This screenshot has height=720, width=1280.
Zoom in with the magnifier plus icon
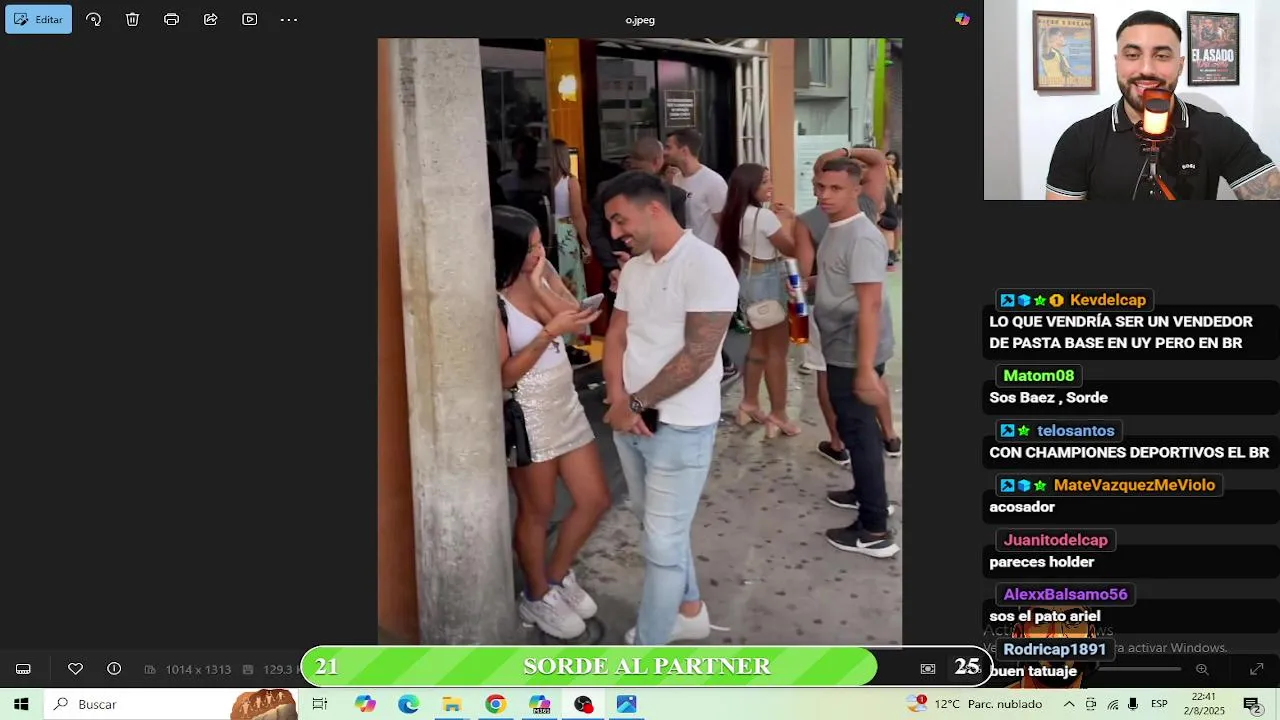(1202, 669)
